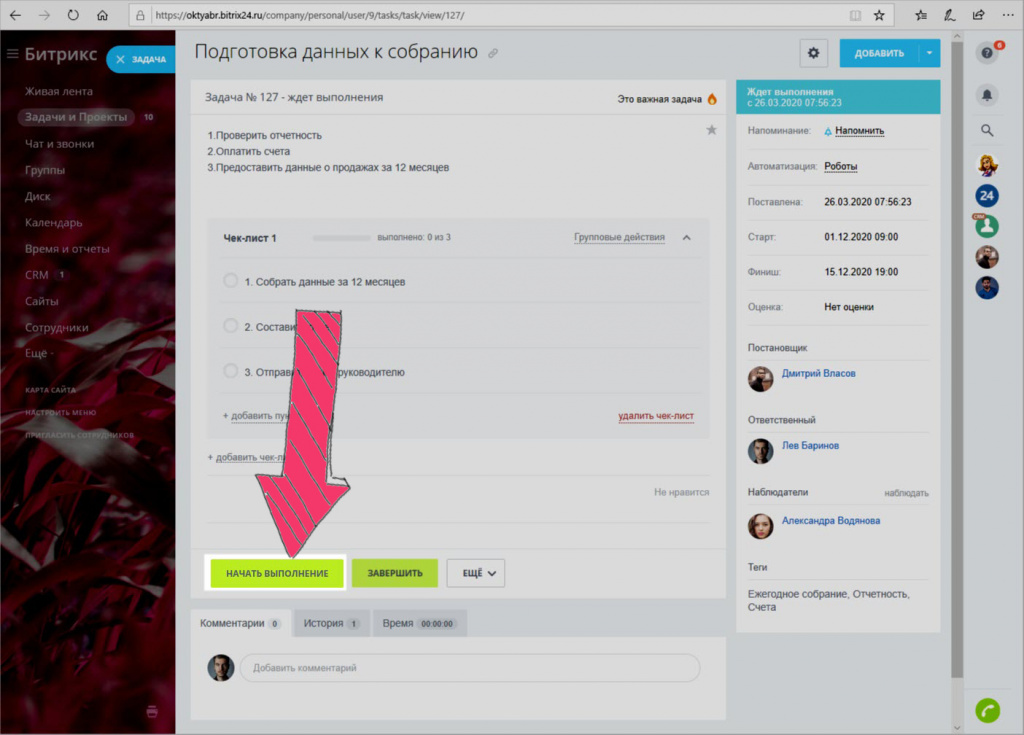Bookmark page with address bar star
Viewport: 1024px width, 735px height.
[x=879, y=15]
